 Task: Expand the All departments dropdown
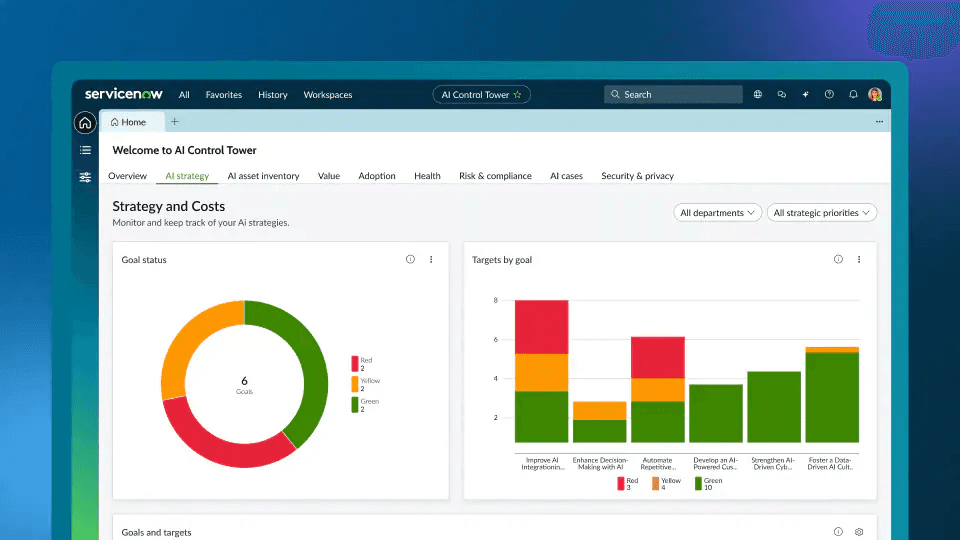coord(718,212)
